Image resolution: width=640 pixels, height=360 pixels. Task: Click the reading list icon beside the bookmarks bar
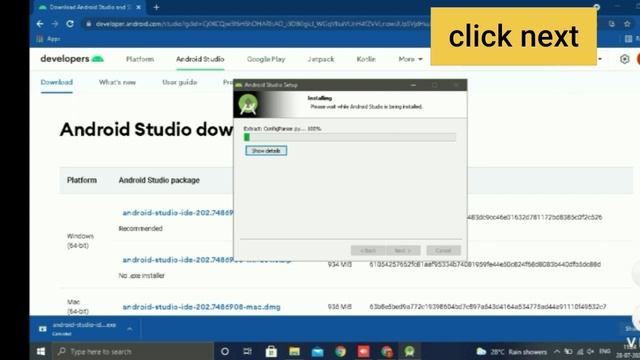click(x=629, y=39)
